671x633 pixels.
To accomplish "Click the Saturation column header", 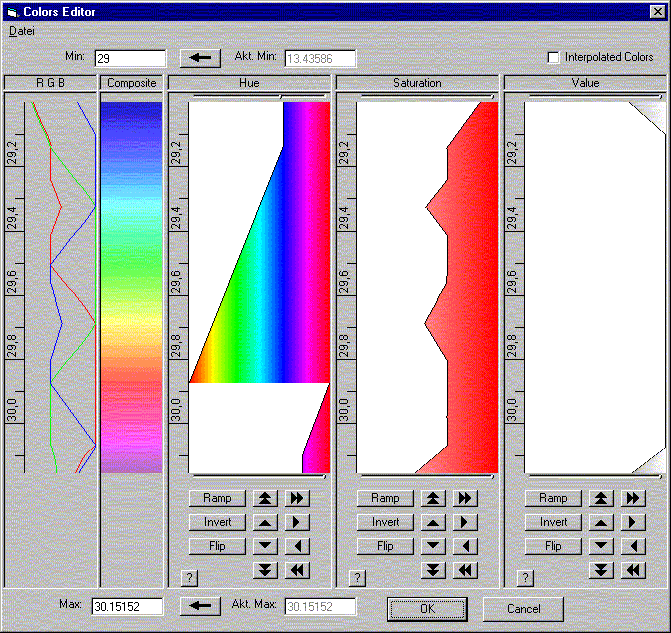I will pyautogui.click(x=417, y=83).
